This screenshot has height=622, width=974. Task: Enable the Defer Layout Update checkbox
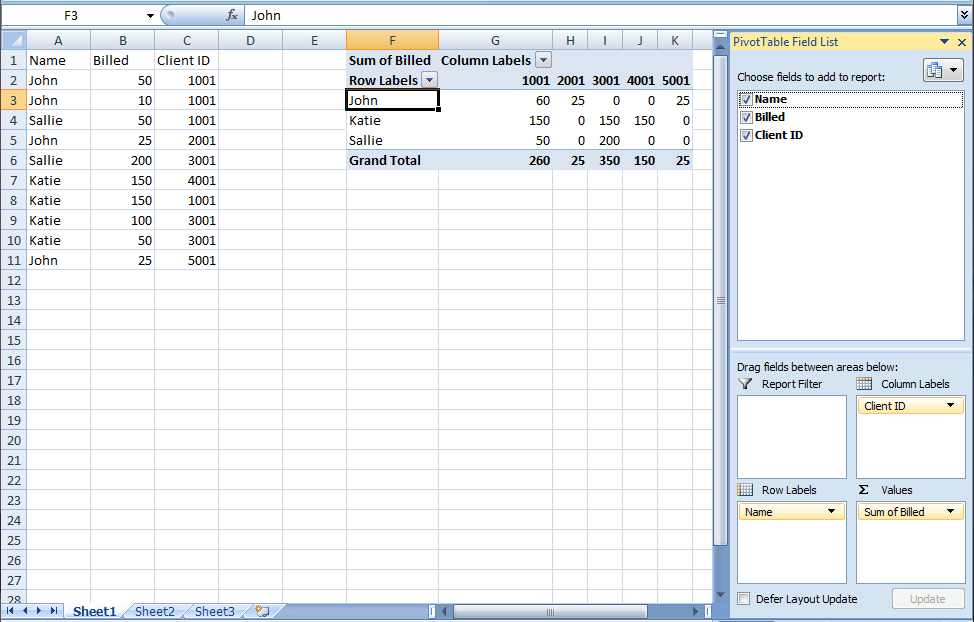point(744,599)
